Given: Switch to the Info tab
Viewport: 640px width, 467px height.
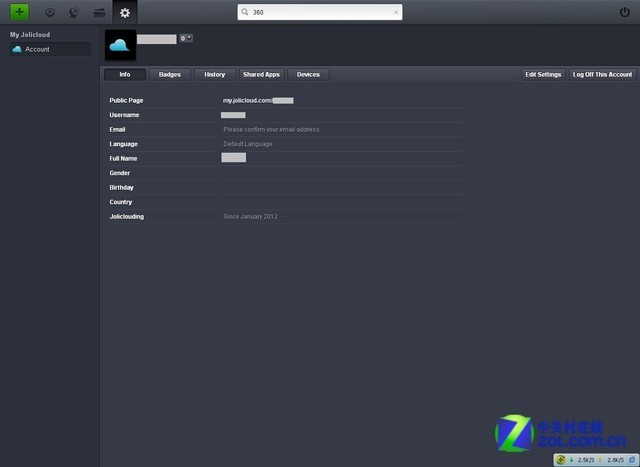Looking at the screenshot, I should tap(124, 75).
